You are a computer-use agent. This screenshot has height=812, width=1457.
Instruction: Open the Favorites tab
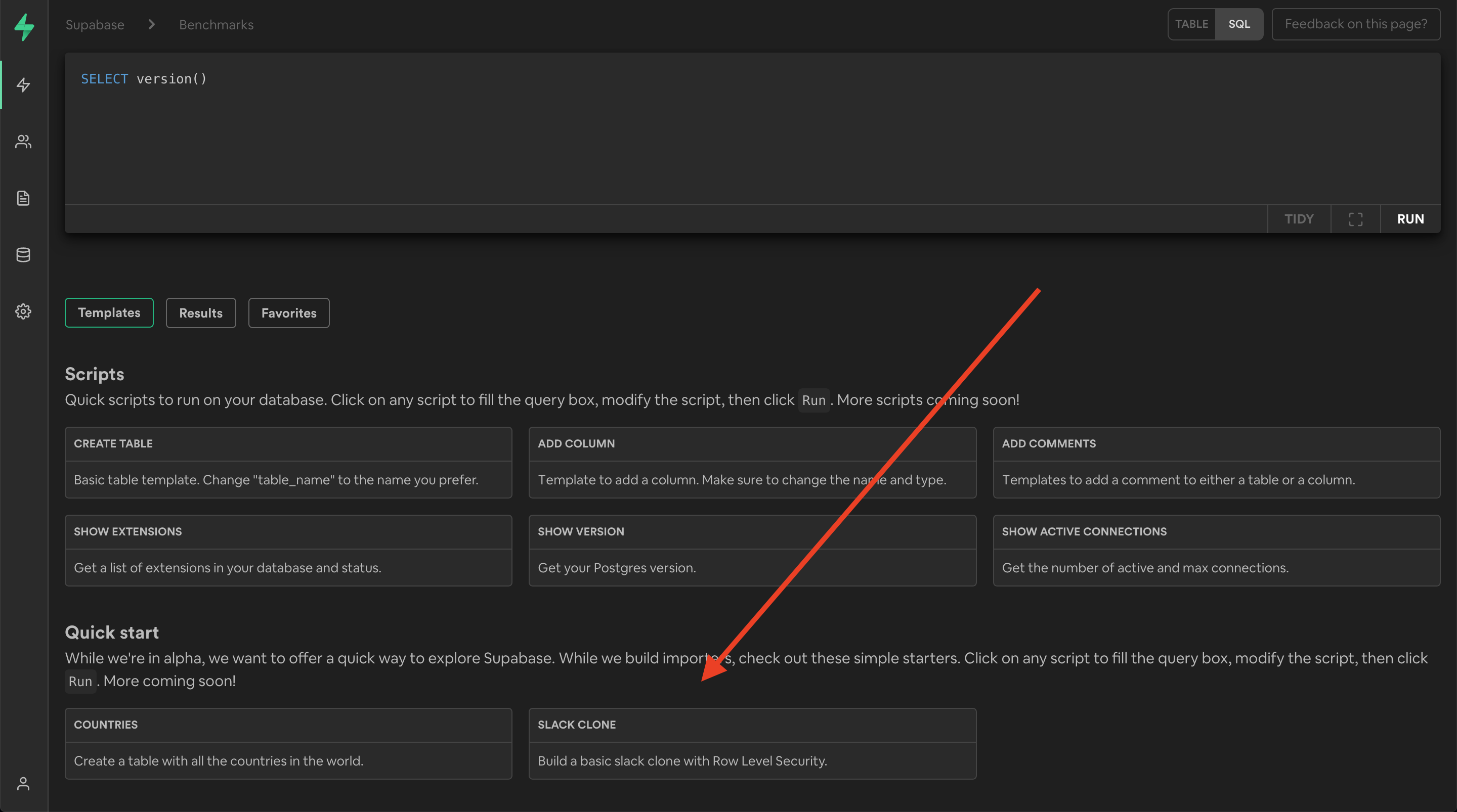[x=288, y=312]
